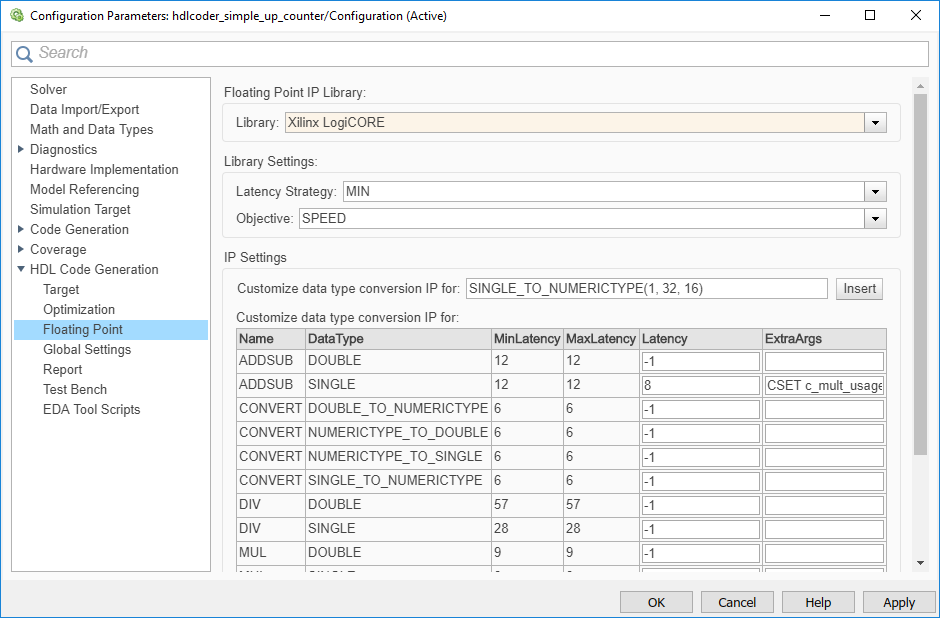The height and width of the screenshot is (618, 940).
Task: Maximize the Configuration Parameters window
Action: [870, 16]
